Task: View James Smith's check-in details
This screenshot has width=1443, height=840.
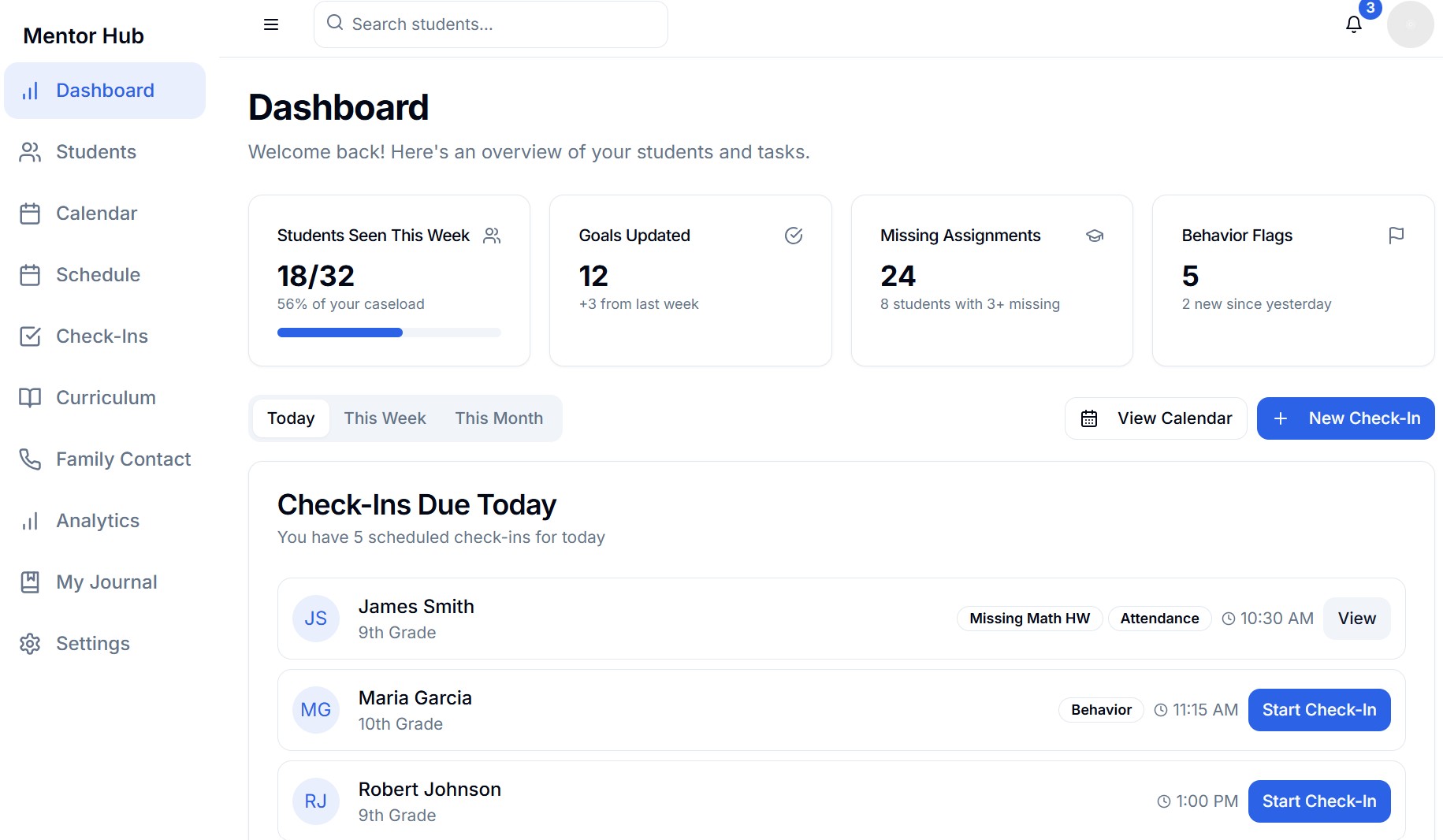Action: pos(1356,619)
